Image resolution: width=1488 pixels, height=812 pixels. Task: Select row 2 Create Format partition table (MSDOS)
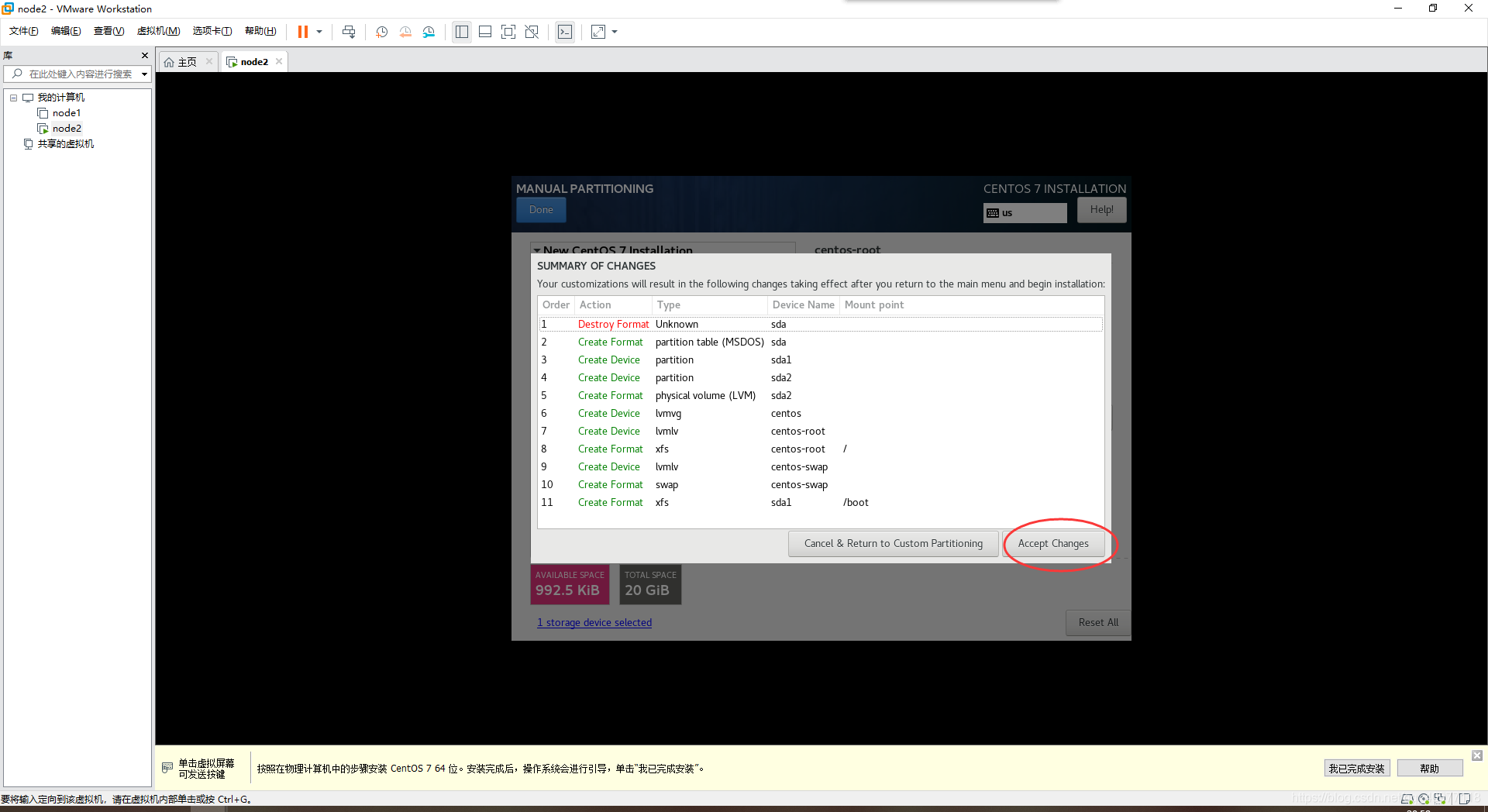tap(821, 342)
